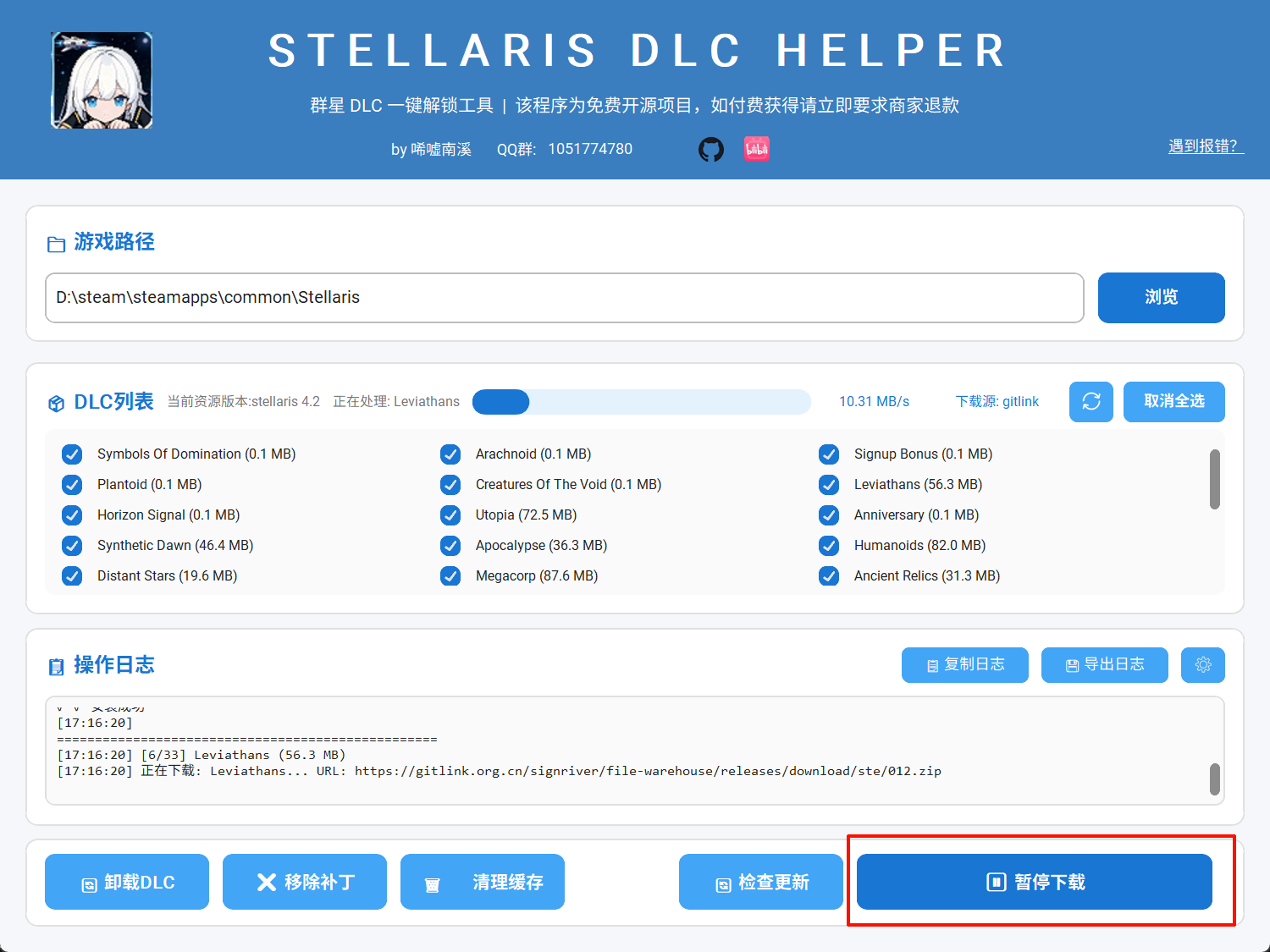Click the 移除补丁 remove patch button
The width and height of the screenshot is (1270, 952).
pos(305,882)
